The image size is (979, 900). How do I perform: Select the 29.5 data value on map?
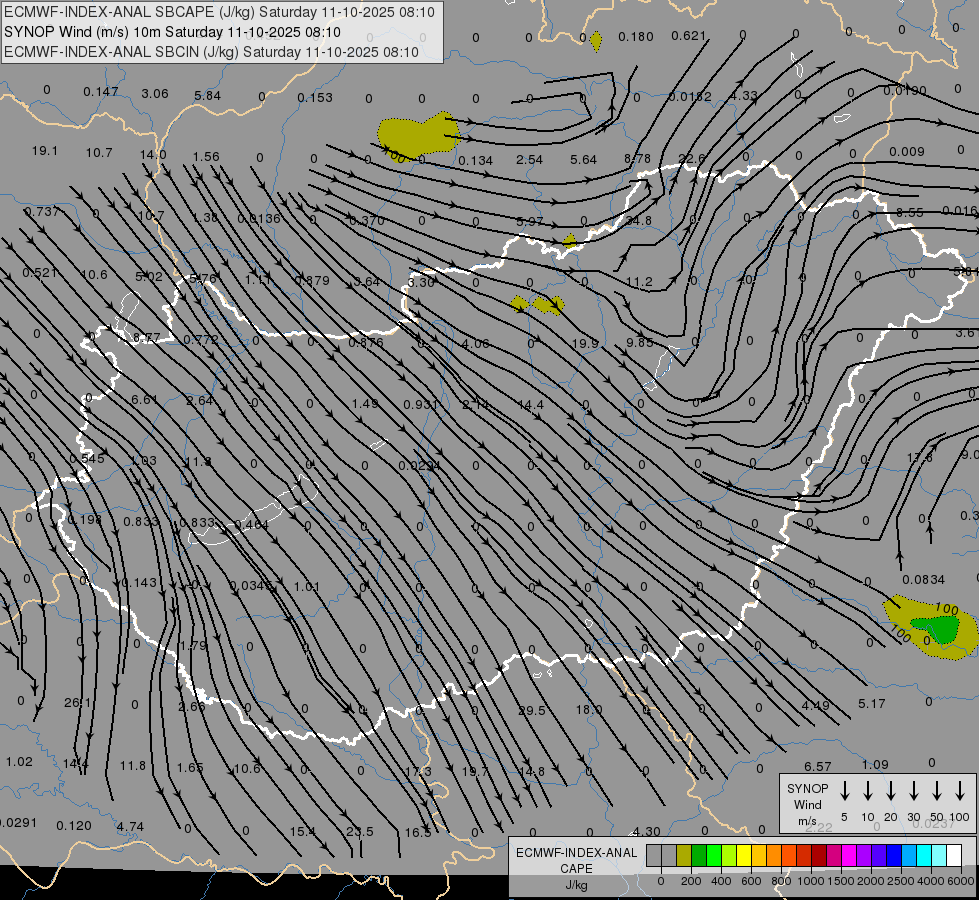(532, 710)
